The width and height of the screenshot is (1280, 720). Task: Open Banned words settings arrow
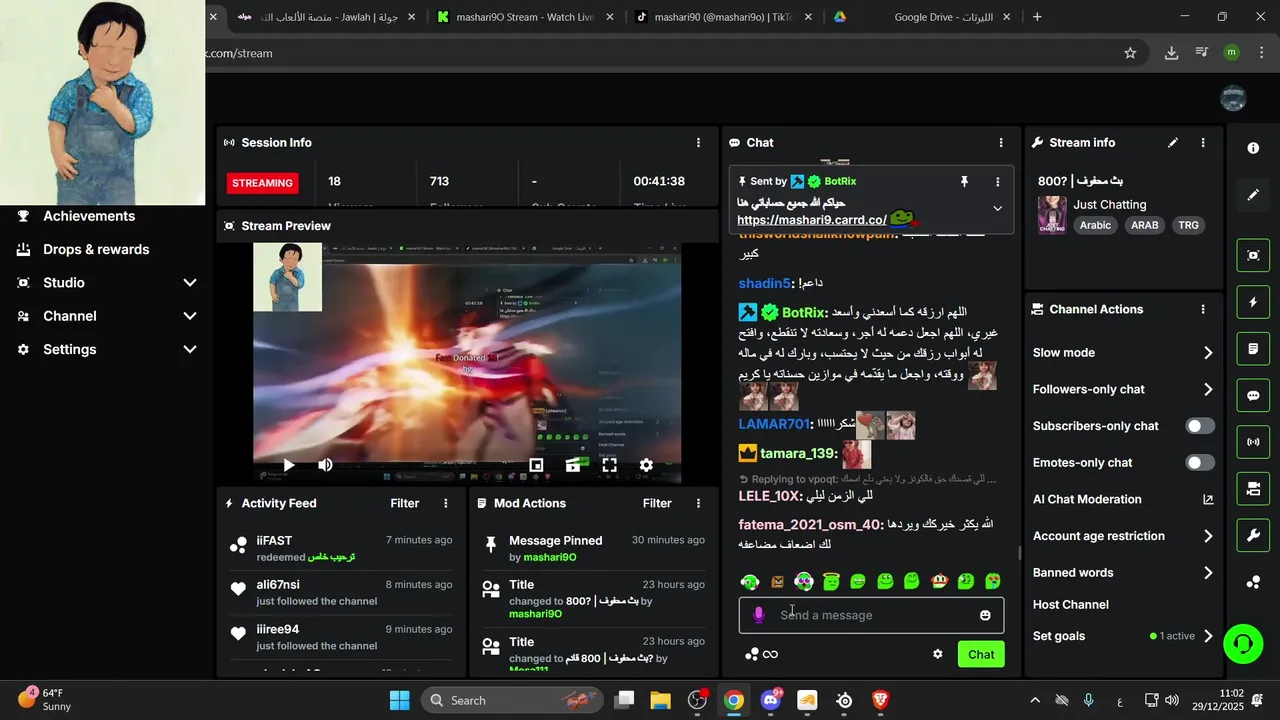click(x=1208, y=573)
